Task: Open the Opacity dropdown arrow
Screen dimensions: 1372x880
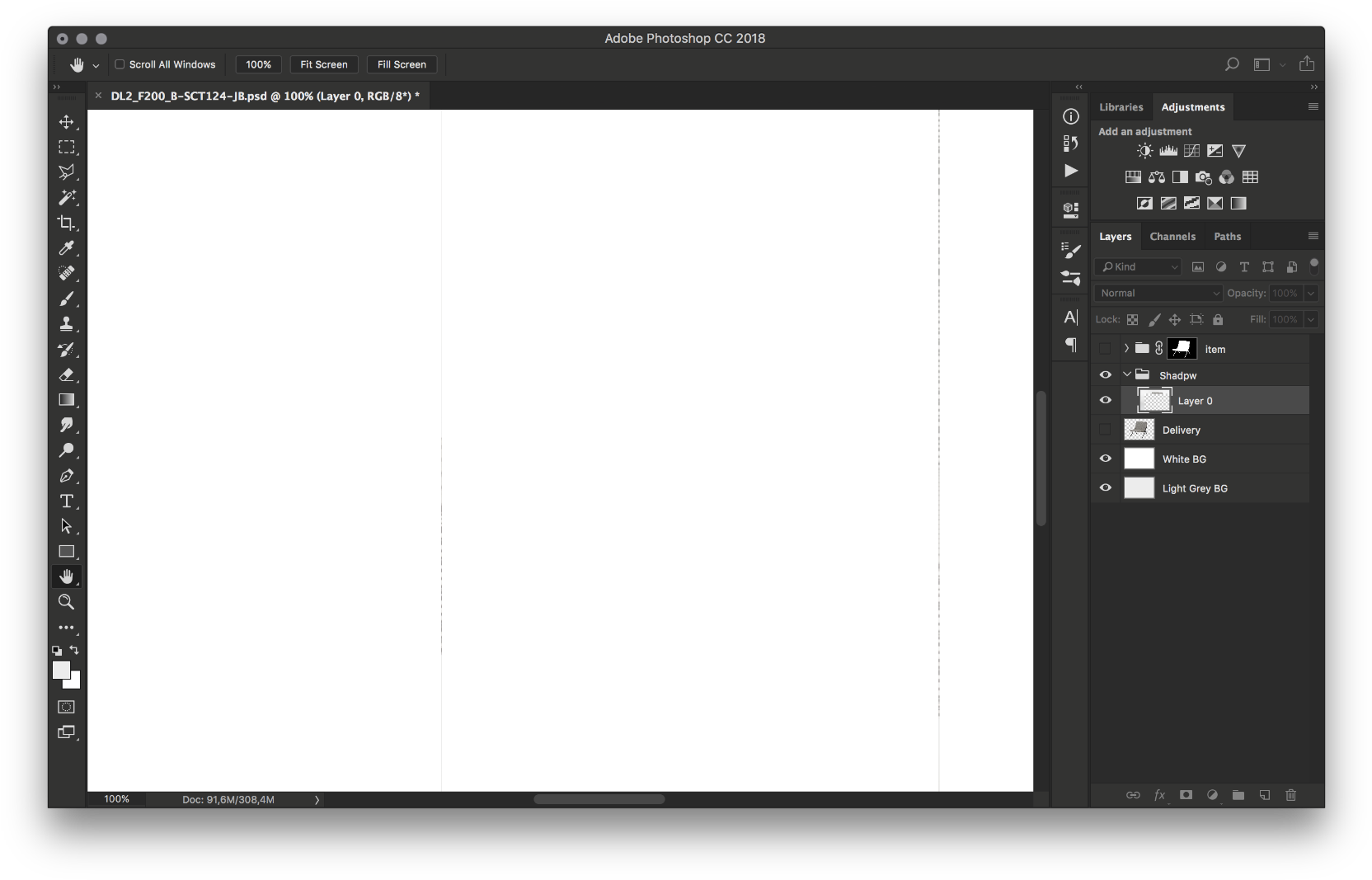Action: pyautogui.click(x=1311, y=294)
